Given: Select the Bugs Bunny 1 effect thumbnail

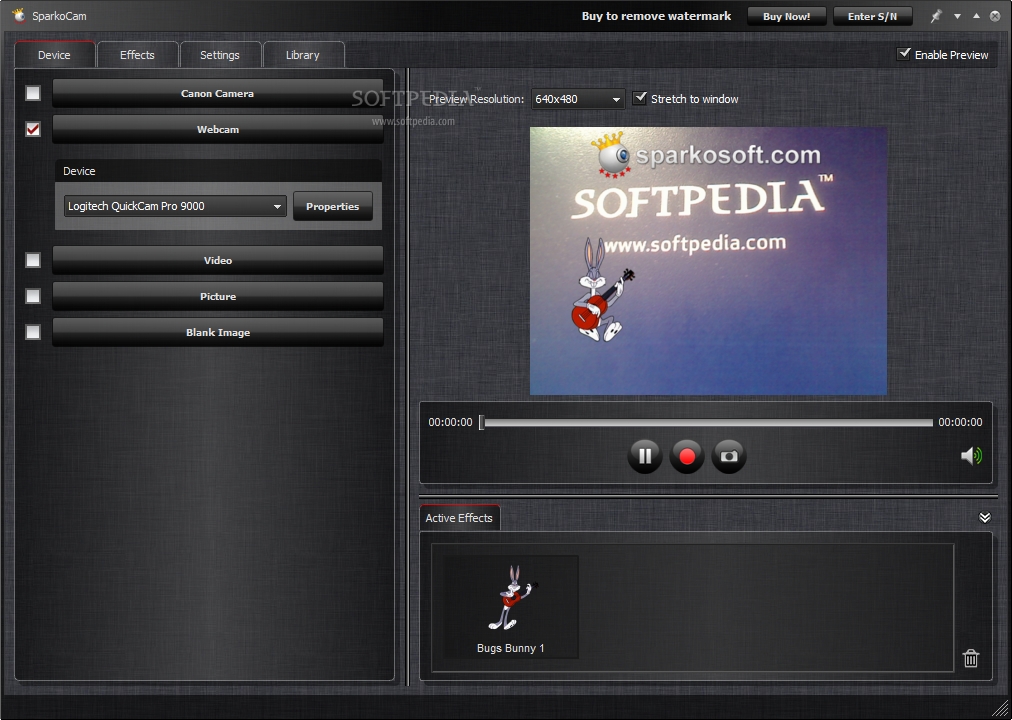Looking at the screenshot, I should (511, 606).
